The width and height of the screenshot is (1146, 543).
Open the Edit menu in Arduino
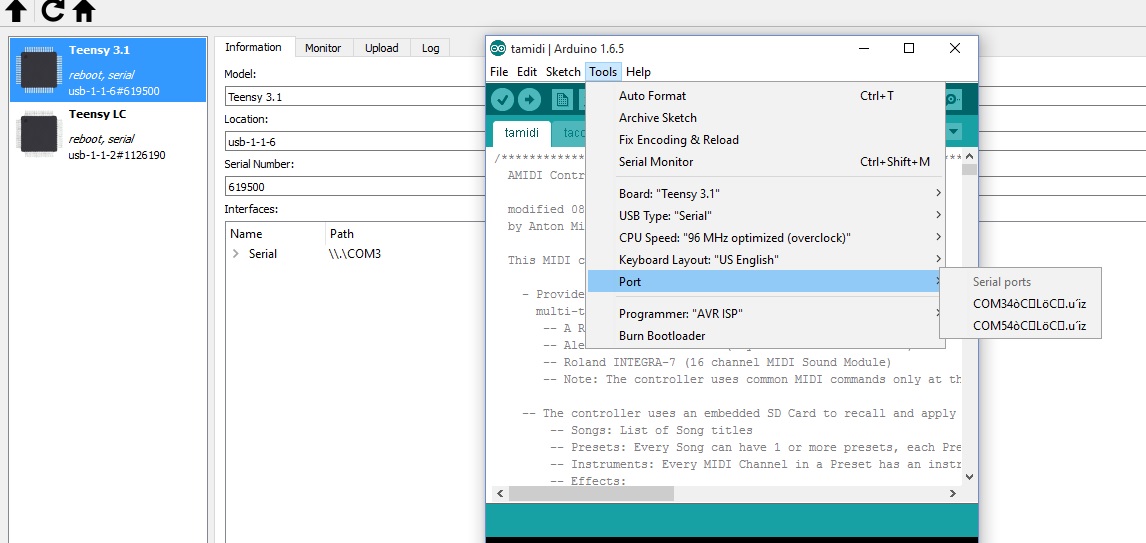[527, 72]
